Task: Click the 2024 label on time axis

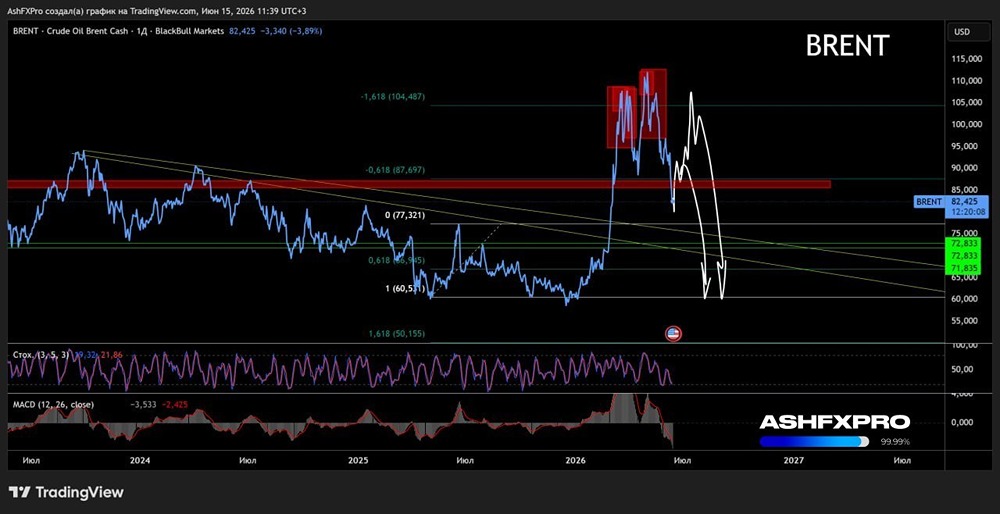Action: pyautogui.click(x=140, y=460)
